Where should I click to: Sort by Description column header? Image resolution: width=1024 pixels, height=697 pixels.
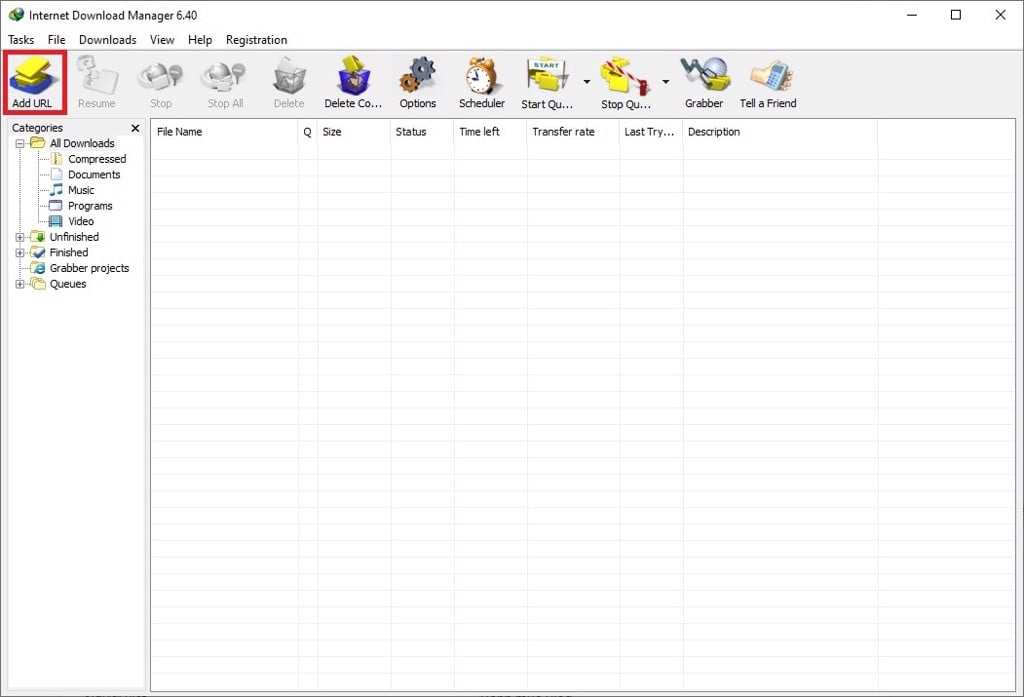click(780, 132)
